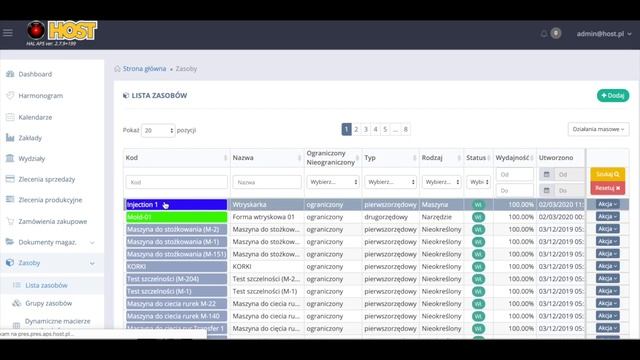Open Akcja menu for Mold-01

(x=607, y=216)
